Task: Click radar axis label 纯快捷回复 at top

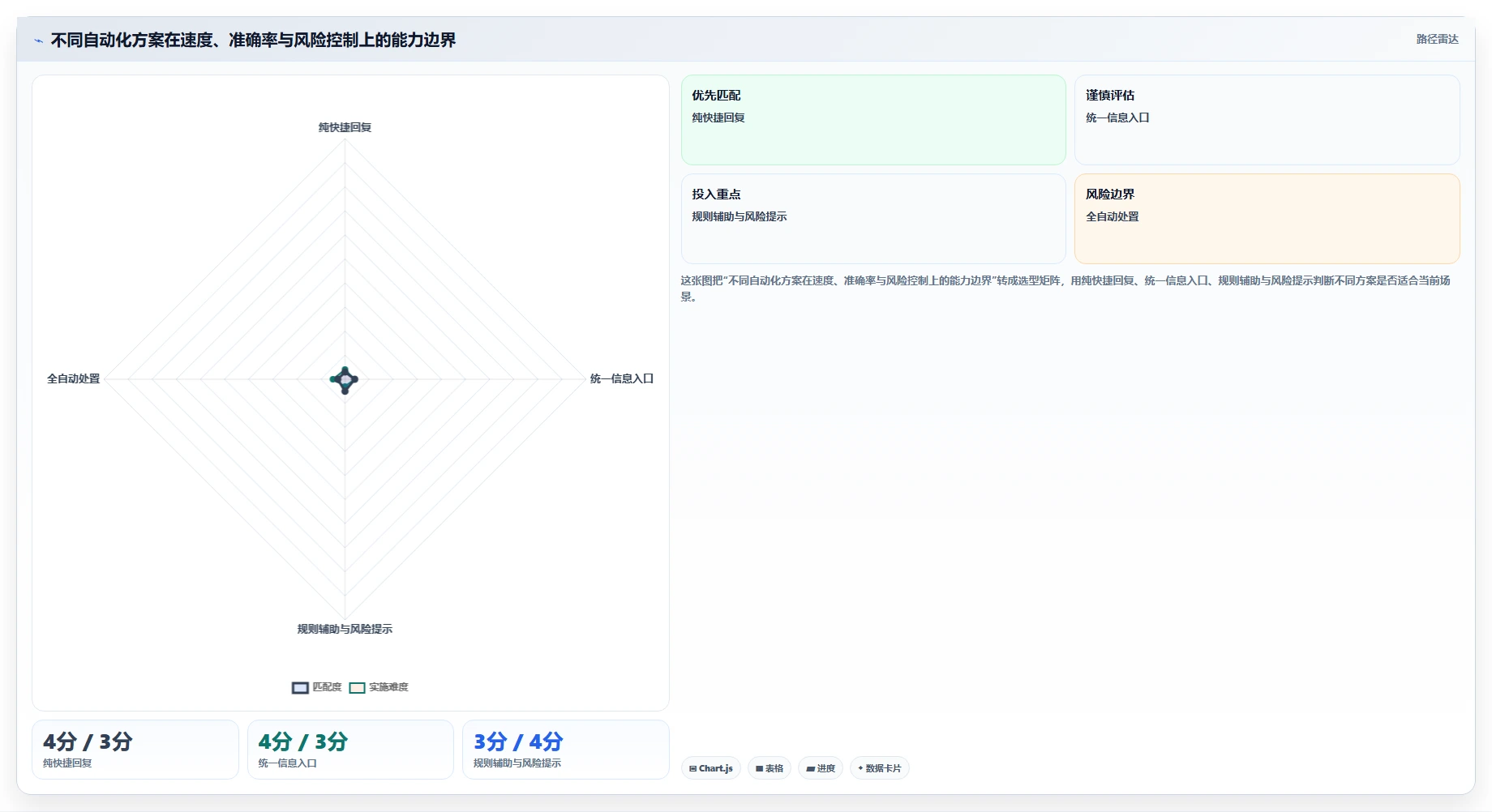Action: tap(345, 127)
